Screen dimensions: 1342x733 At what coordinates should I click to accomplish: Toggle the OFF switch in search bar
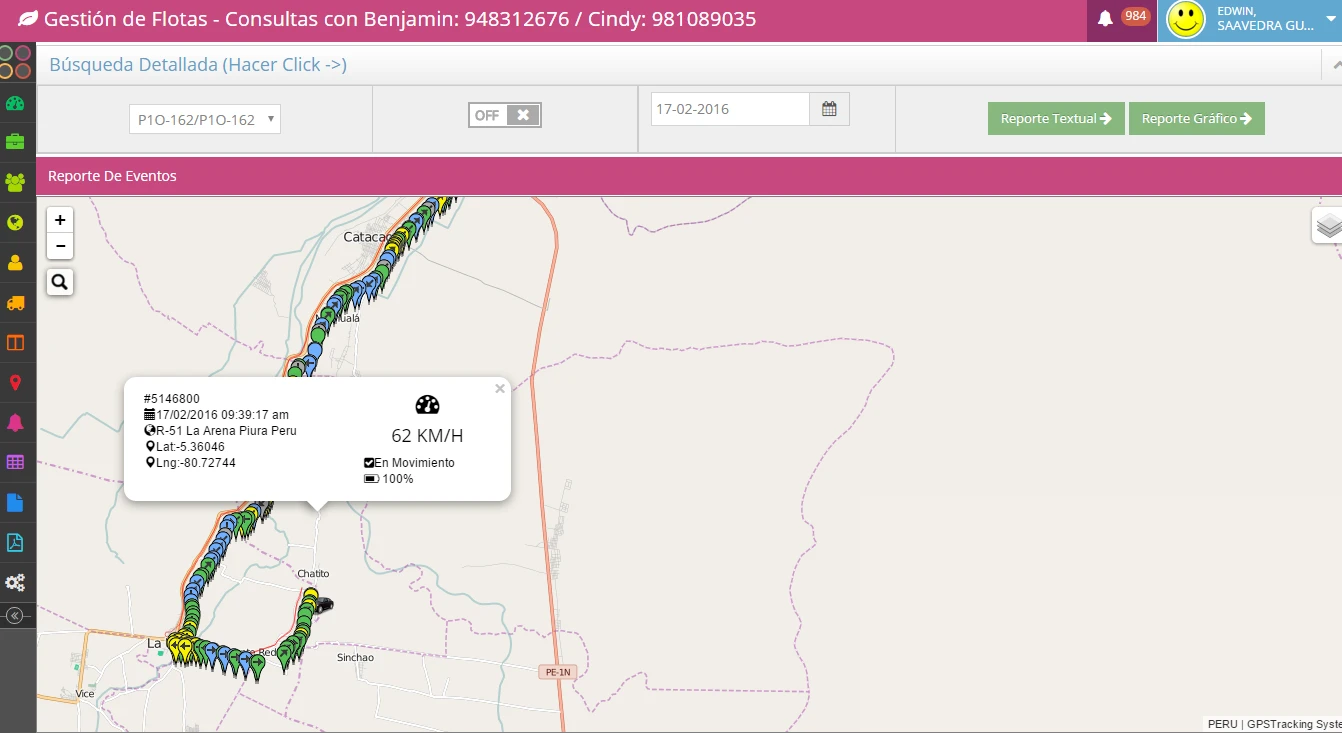point(504,115)
